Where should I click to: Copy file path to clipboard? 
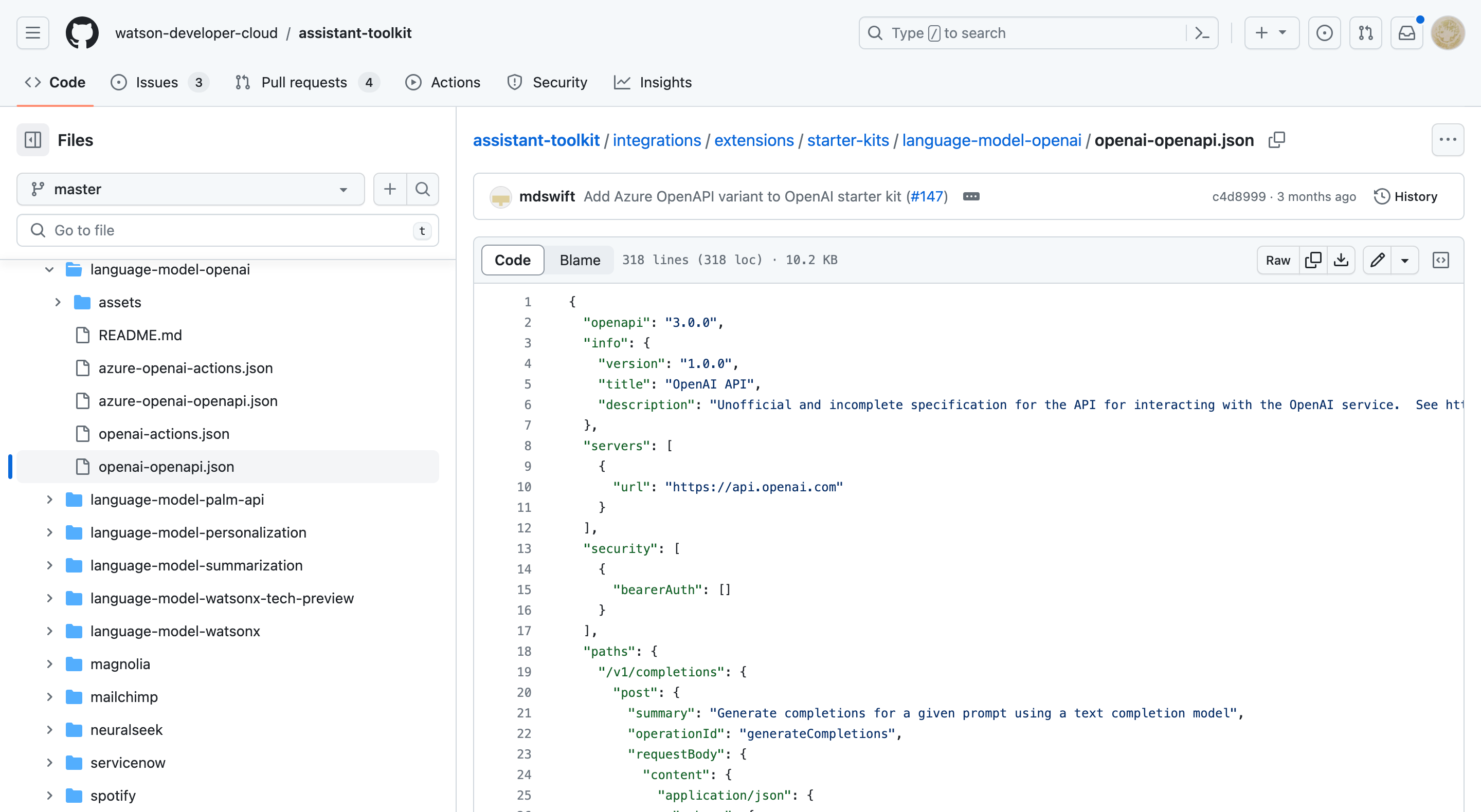click(1276, 140)
